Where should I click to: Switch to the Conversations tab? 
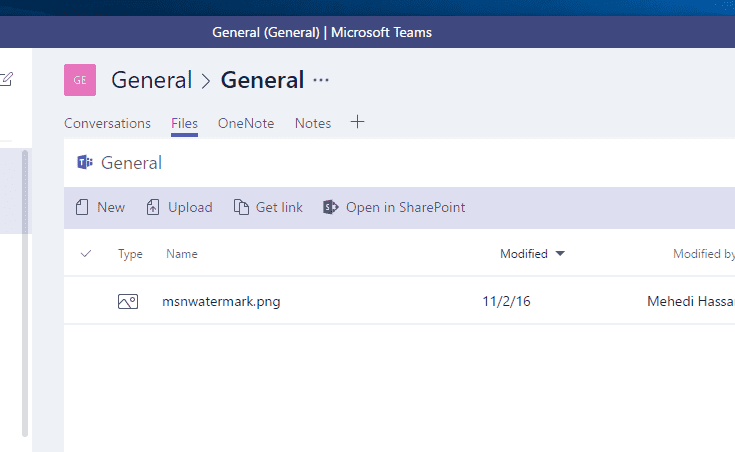(x=107, y=123)
